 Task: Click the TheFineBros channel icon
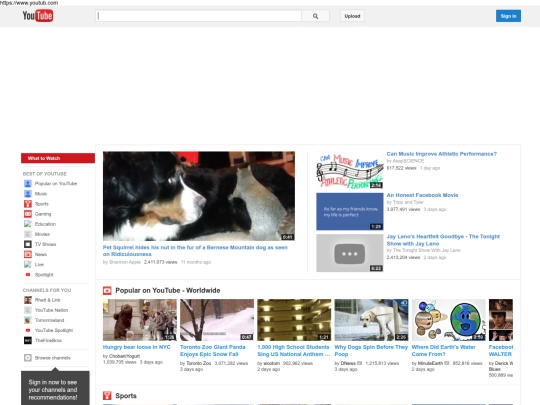click(28, 340)
